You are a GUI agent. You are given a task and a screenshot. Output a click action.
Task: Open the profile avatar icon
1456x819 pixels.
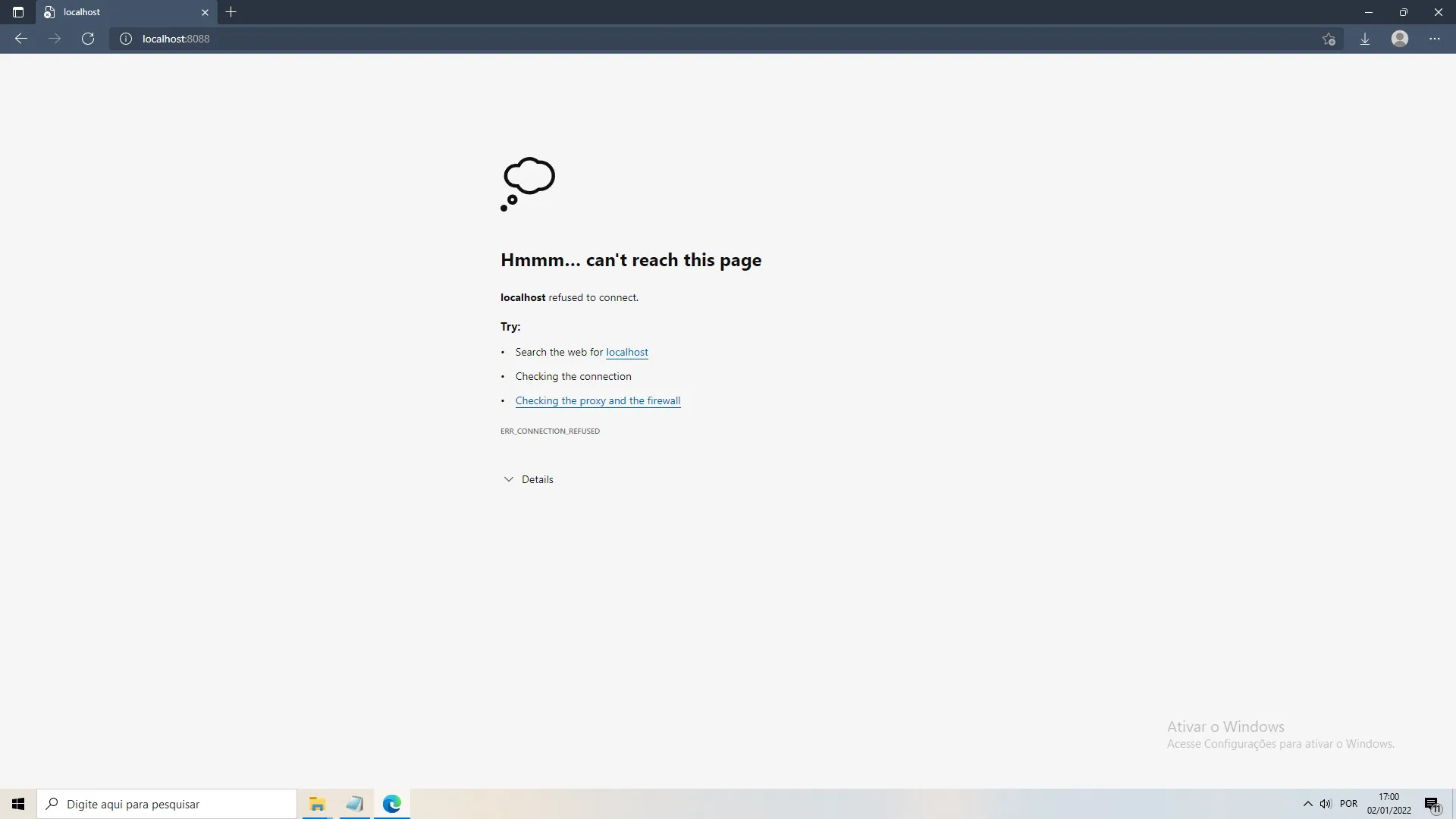(1400, 39)
